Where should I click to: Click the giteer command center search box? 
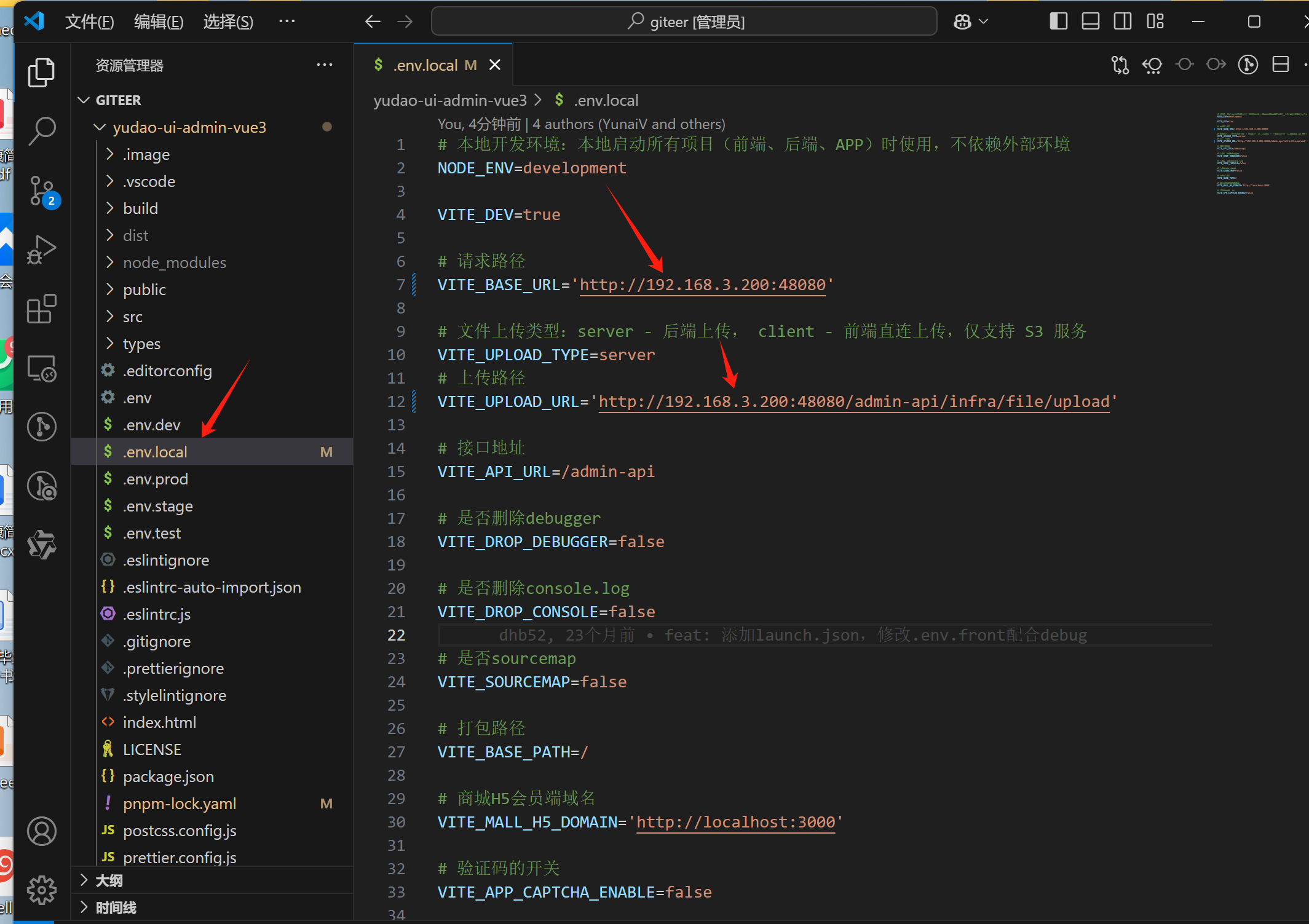coord(684,22)
